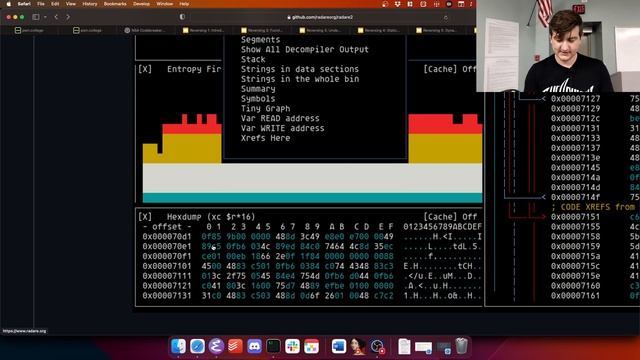This screenshot has width=640, height=360.
Task: Open Terminal from the dock
Action: 273,347
